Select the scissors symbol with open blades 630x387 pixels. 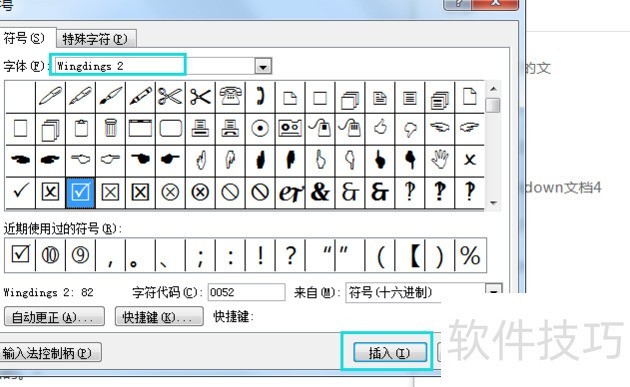click(x=170, y=97)
